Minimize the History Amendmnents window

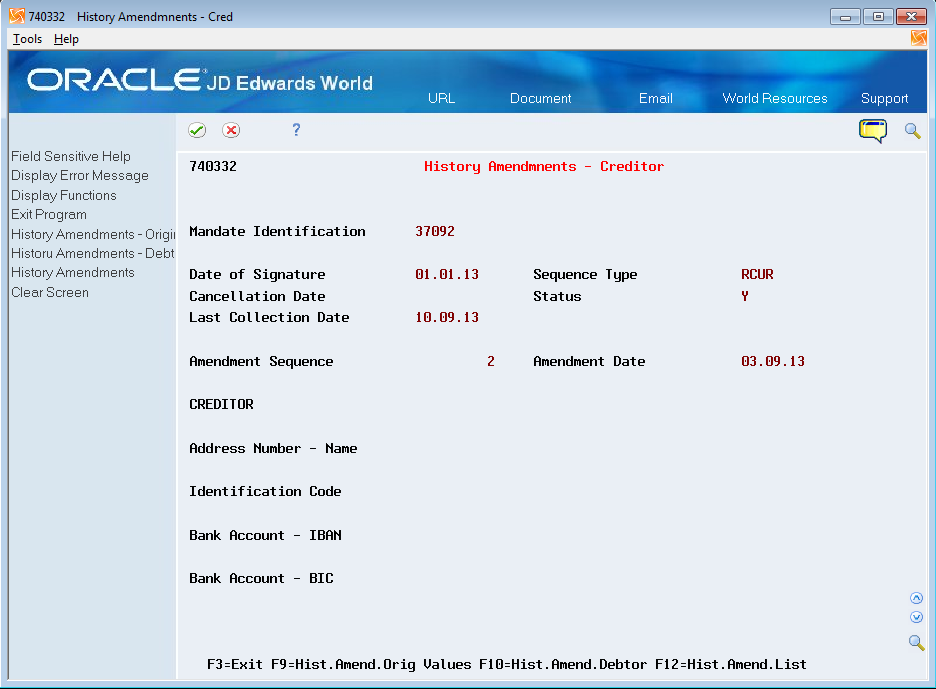(845, 16)
